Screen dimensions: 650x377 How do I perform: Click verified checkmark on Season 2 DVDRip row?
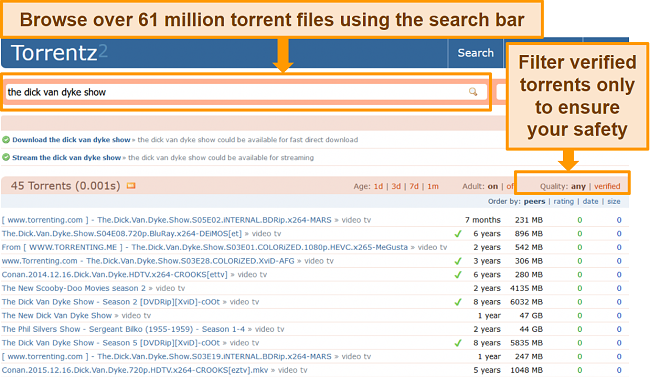[x=458, y=302]
